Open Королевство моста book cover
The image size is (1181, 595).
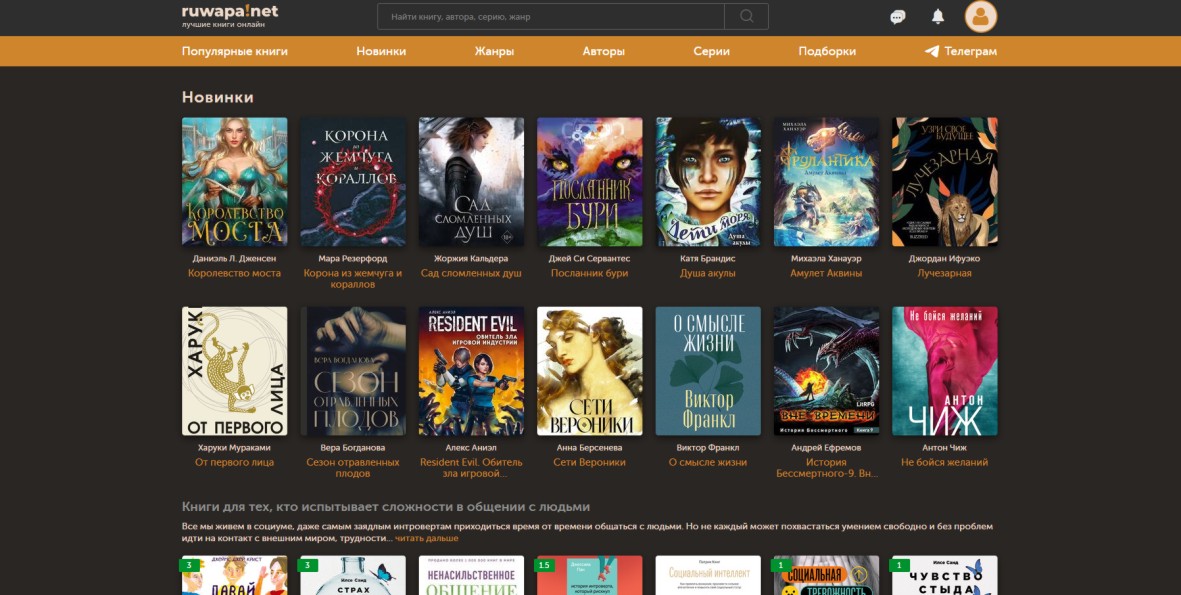[x=234, y=182]
